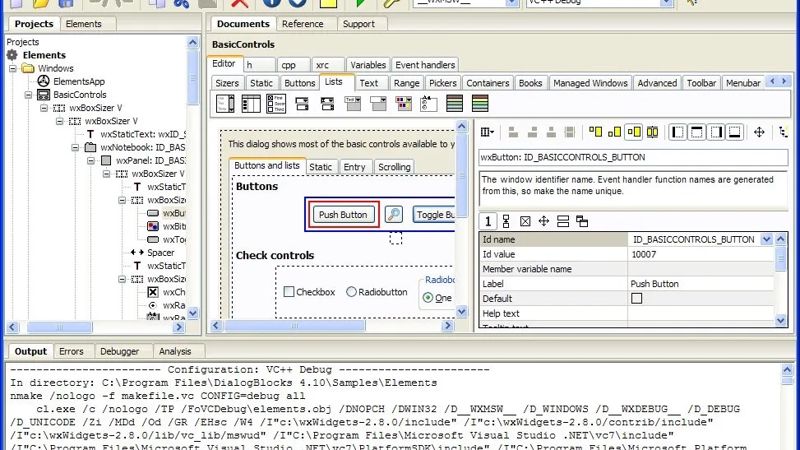Tick the Checkbox control in the dialog
The width and height of the screenshot is (800, 450).
pyautogui.click(x=289, y=292)
